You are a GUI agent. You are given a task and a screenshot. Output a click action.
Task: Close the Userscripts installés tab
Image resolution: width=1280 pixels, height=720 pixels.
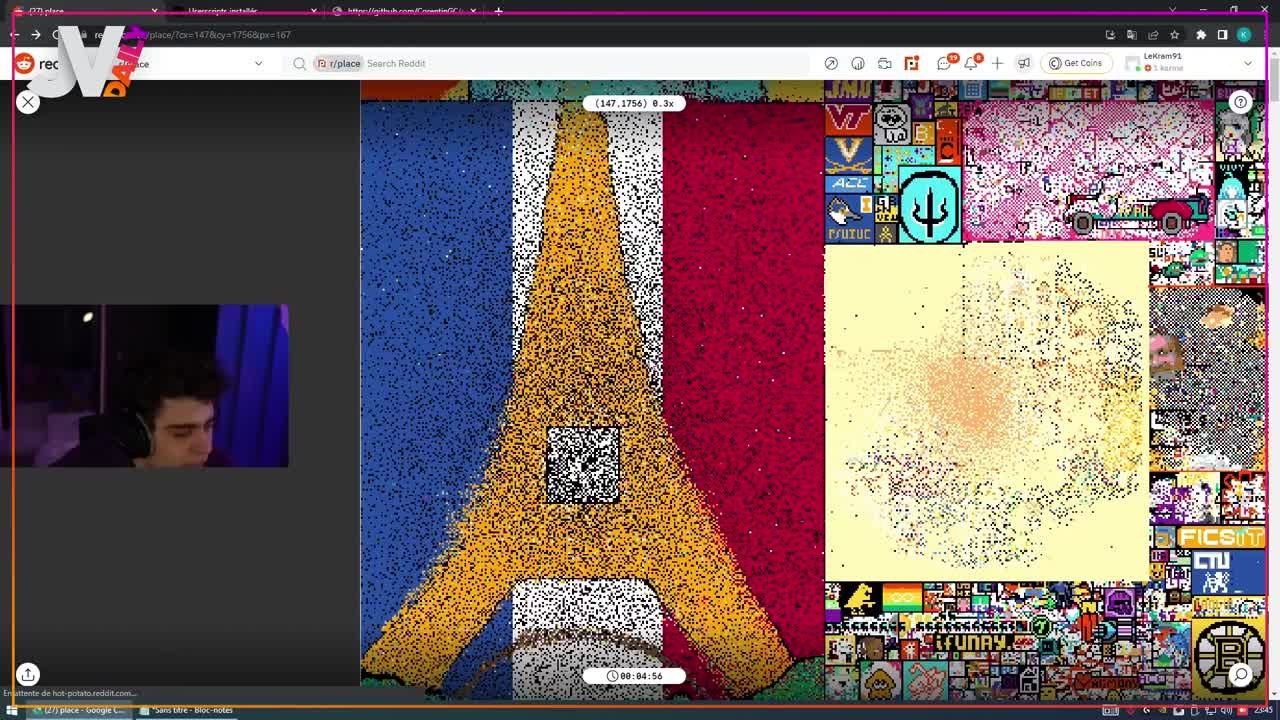[x=313, y=11]
